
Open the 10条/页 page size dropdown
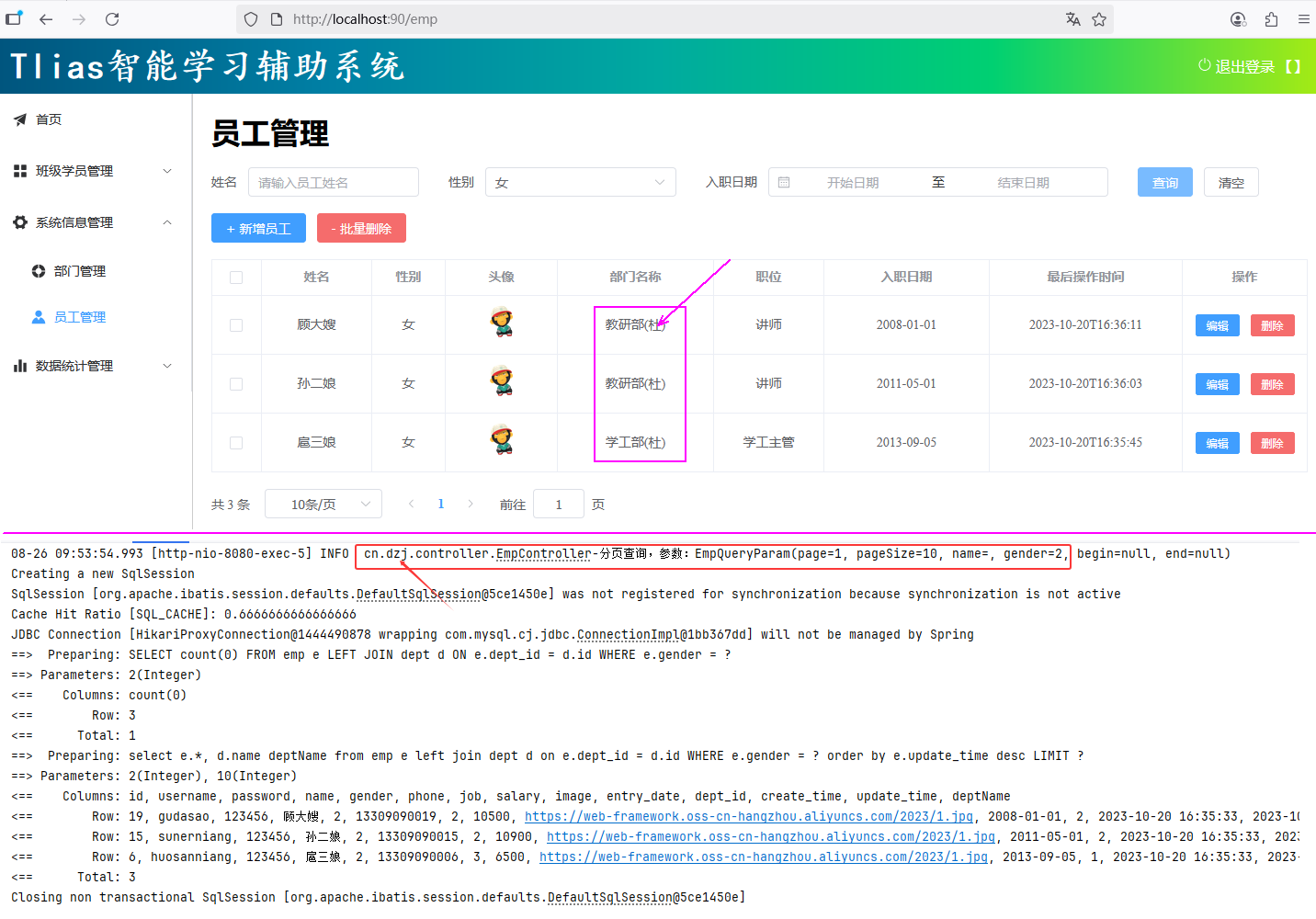pos(323,505)
